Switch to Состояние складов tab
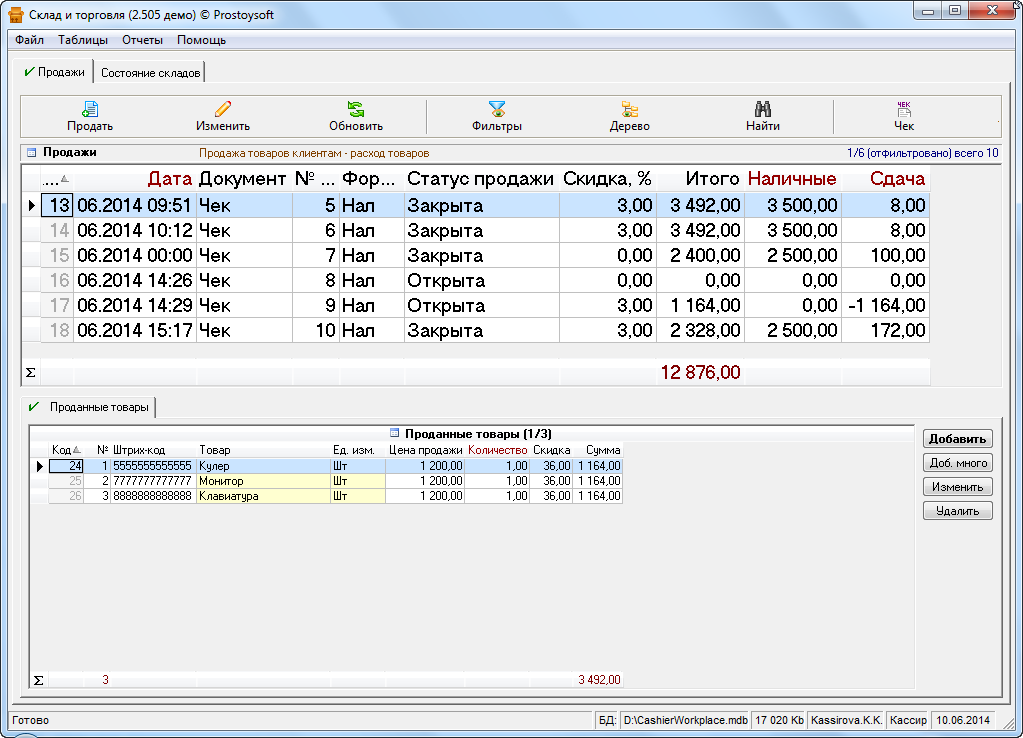 [150, 73]
